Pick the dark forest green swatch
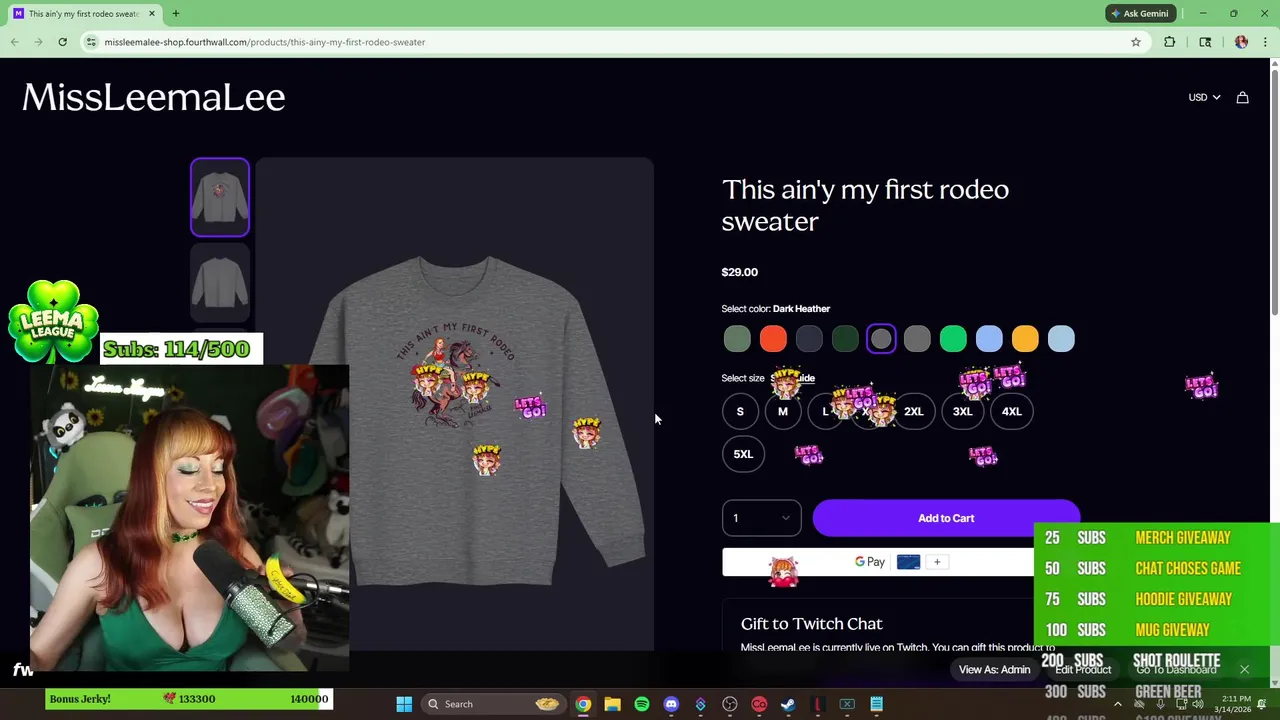 845,339
